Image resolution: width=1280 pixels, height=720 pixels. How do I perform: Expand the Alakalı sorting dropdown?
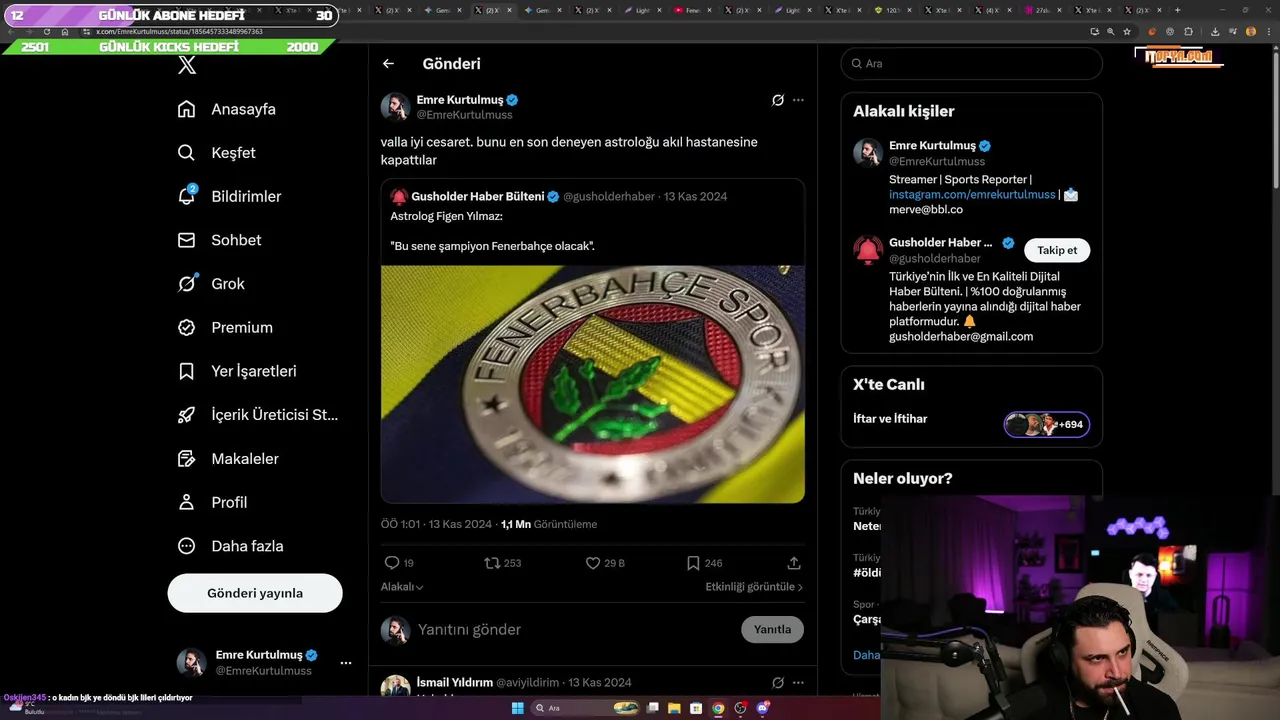(x=402, y=587)
